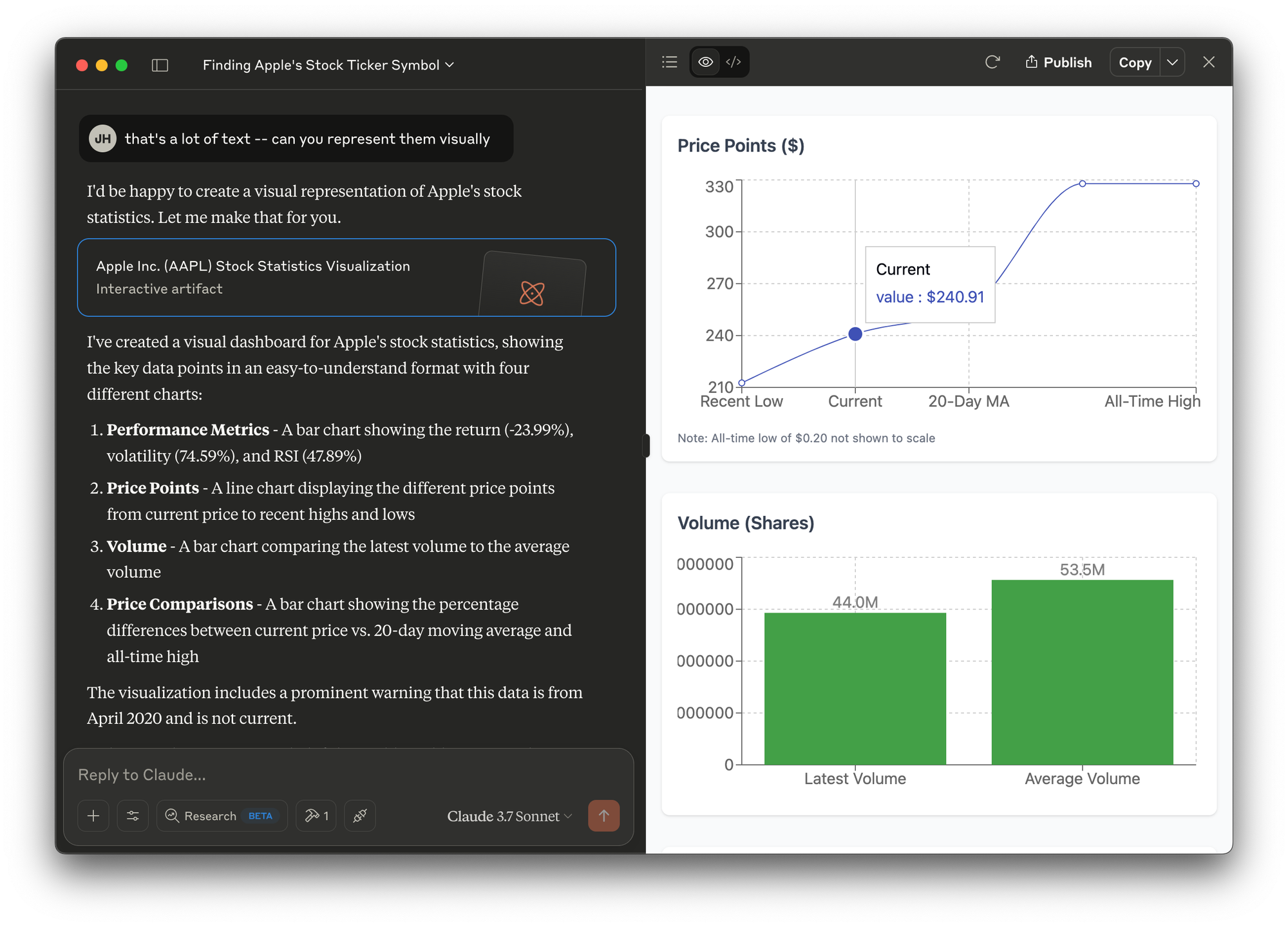Image resolution: width=1288 pixels, height=927 pixels.
Task: Click the all-time low note text
Action: tap(806, 438)
